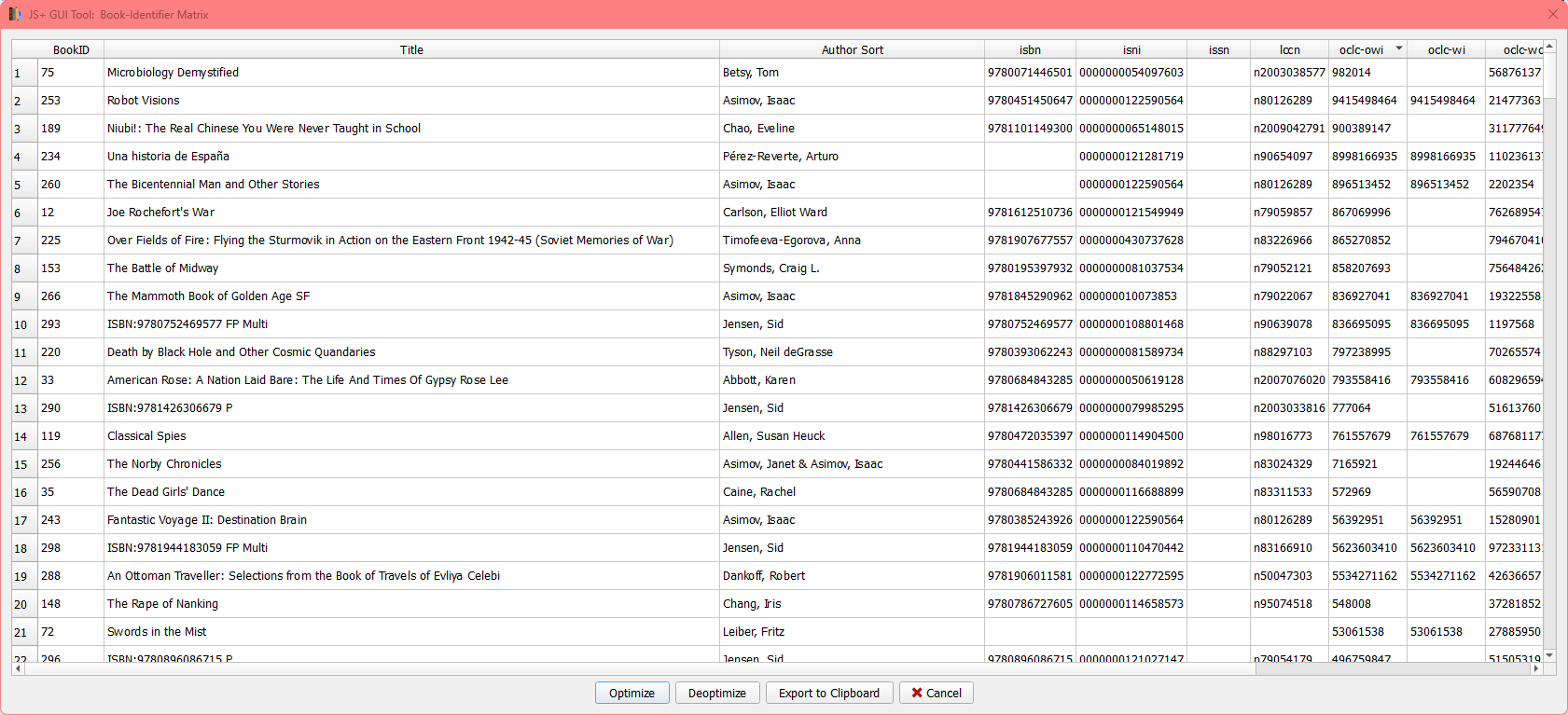The width and height of the screenshot is (1568, 715).
Task: Click 'Fantastic Voyage II: Destination Brain'
Action: (411, 520)
